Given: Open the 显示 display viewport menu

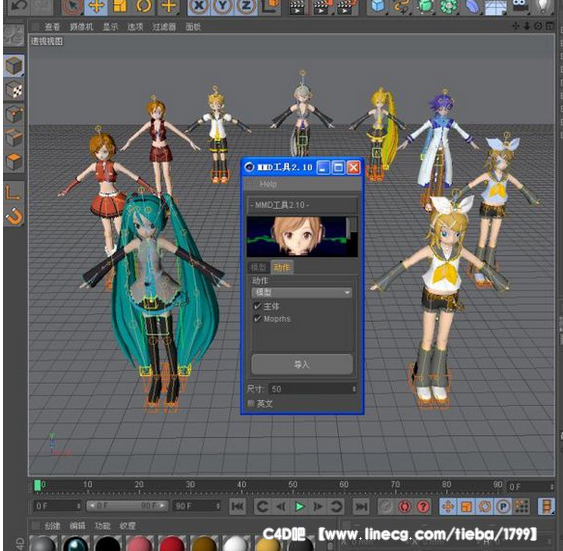Looking at the screenshot, I should (110, 27).
